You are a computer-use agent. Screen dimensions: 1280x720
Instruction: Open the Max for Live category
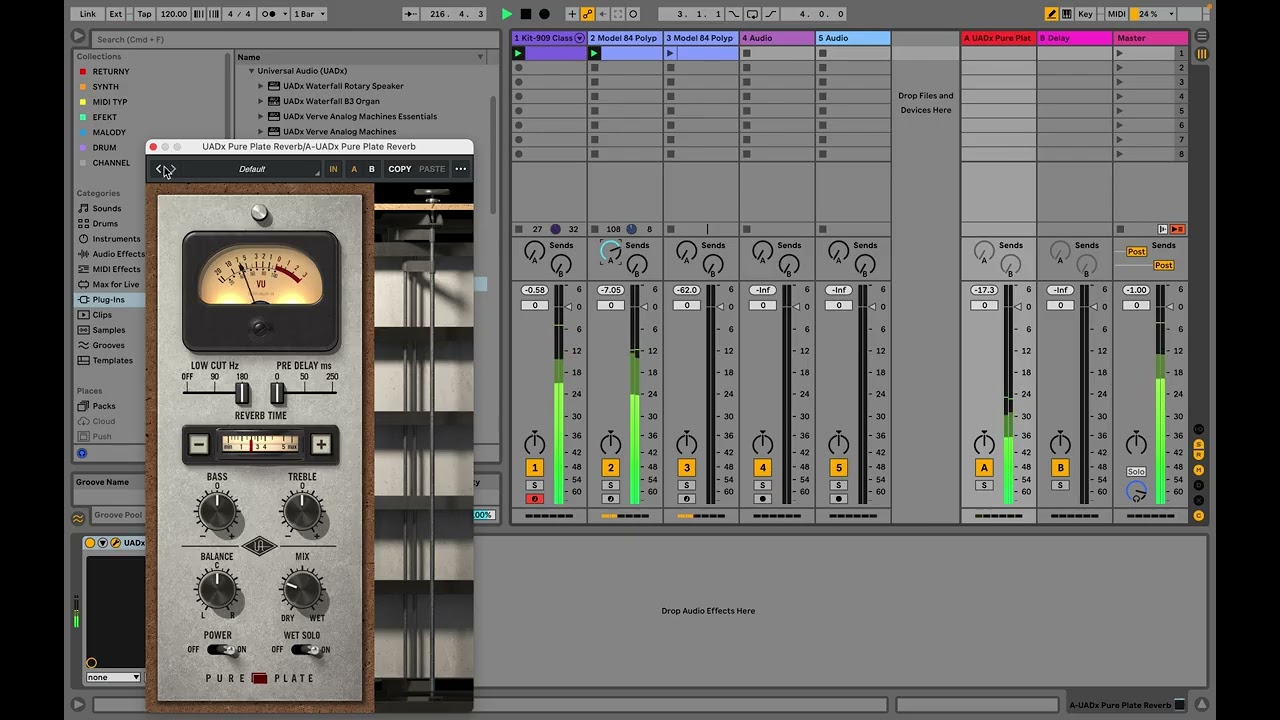click(116, 285)
